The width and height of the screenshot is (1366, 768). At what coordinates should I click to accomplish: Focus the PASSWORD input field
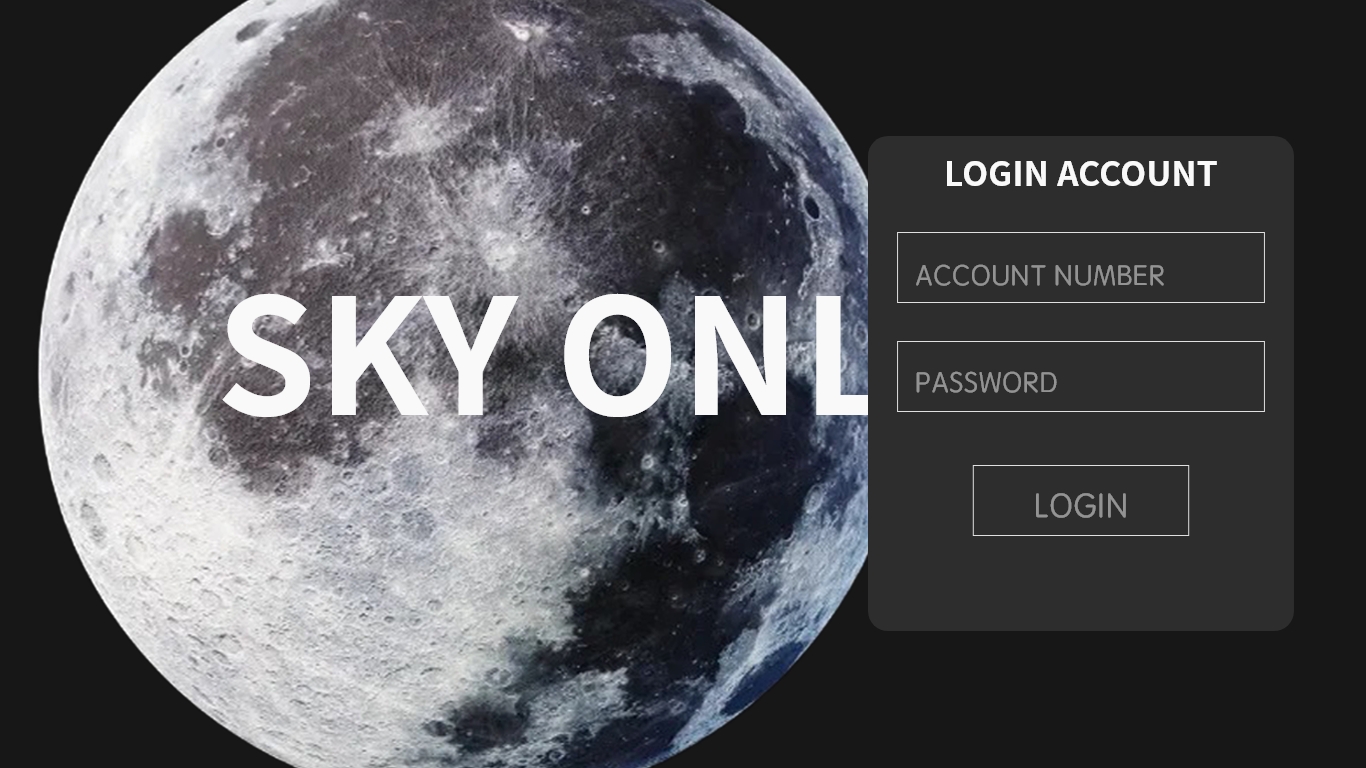point(1080,376)
